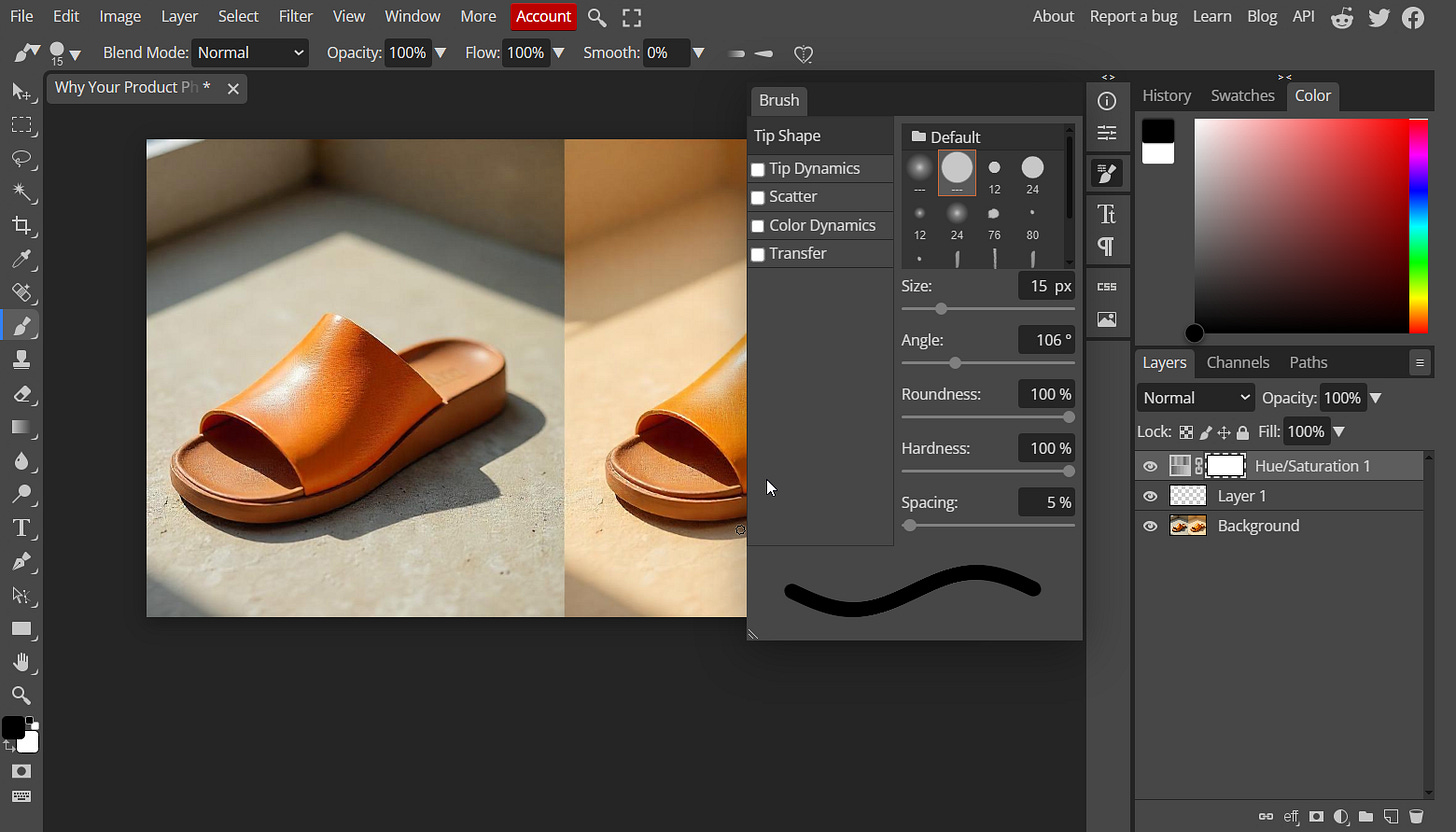Select the Eyedropper tool in the toolbar

tap(22, 259)
